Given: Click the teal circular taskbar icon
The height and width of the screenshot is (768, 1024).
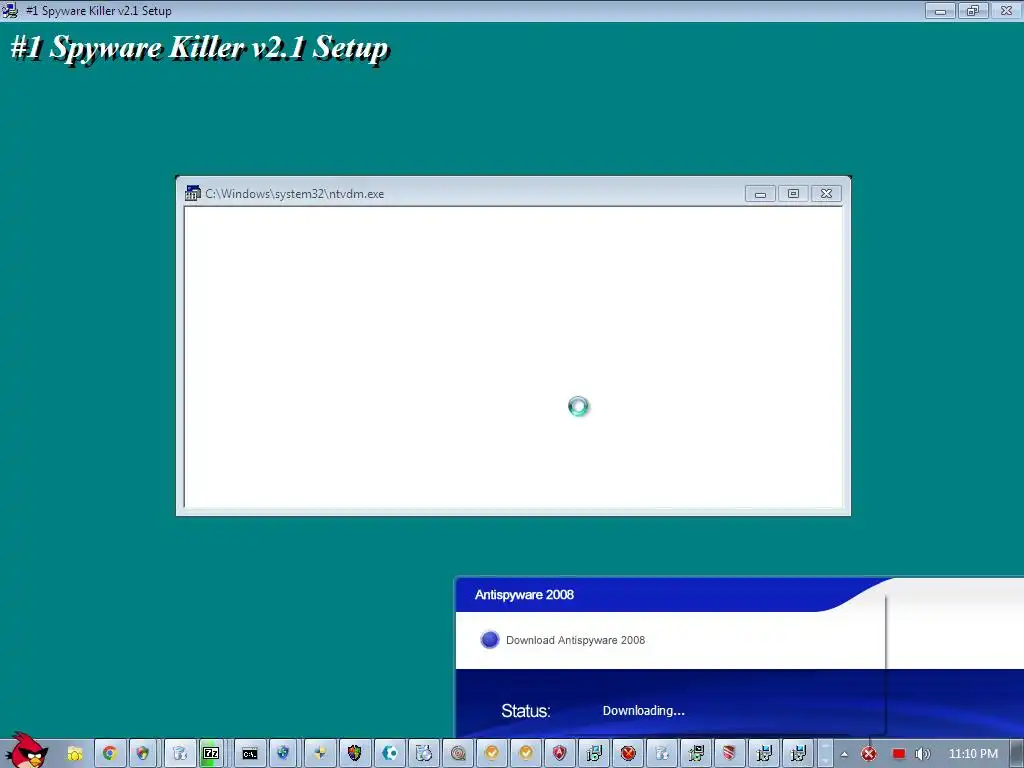Looking at the screenshot, I should pyautogui.click(x=390, y=754).
